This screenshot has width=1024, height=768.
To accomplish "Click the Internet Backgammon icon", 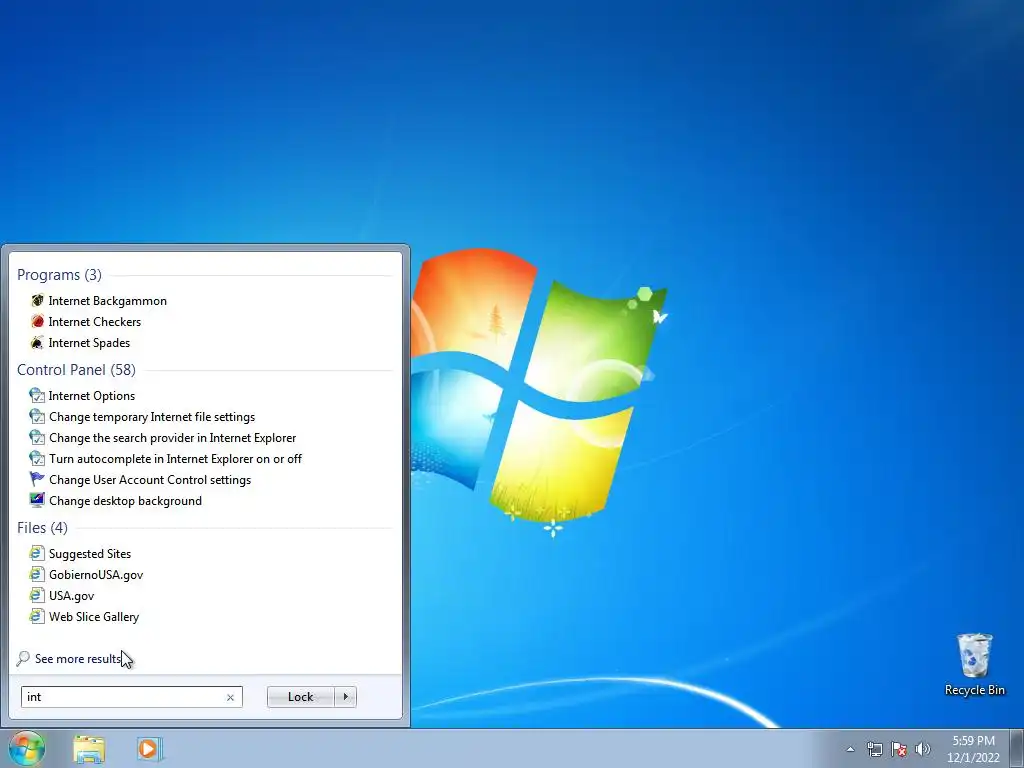I will pyautogui.click(x=37, y=301).
